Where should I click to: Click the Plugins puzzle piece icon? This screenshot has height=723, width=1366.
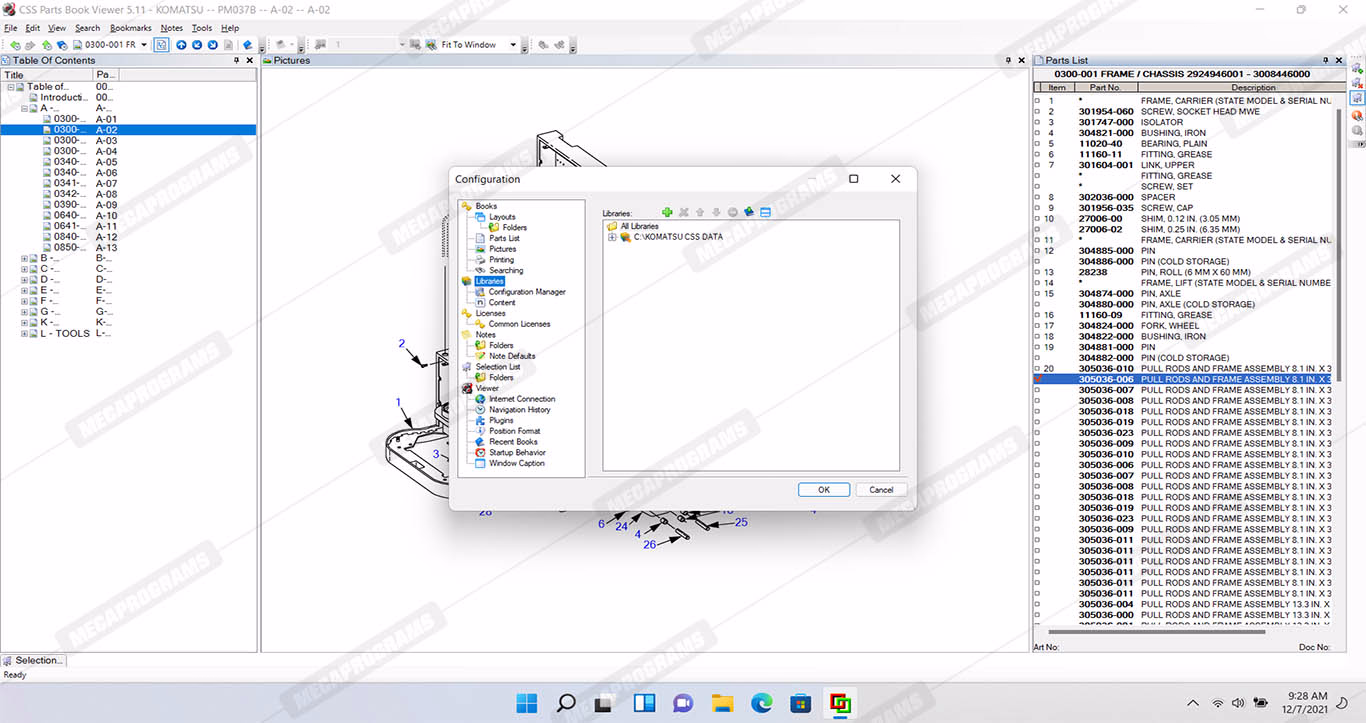(480, 421)
